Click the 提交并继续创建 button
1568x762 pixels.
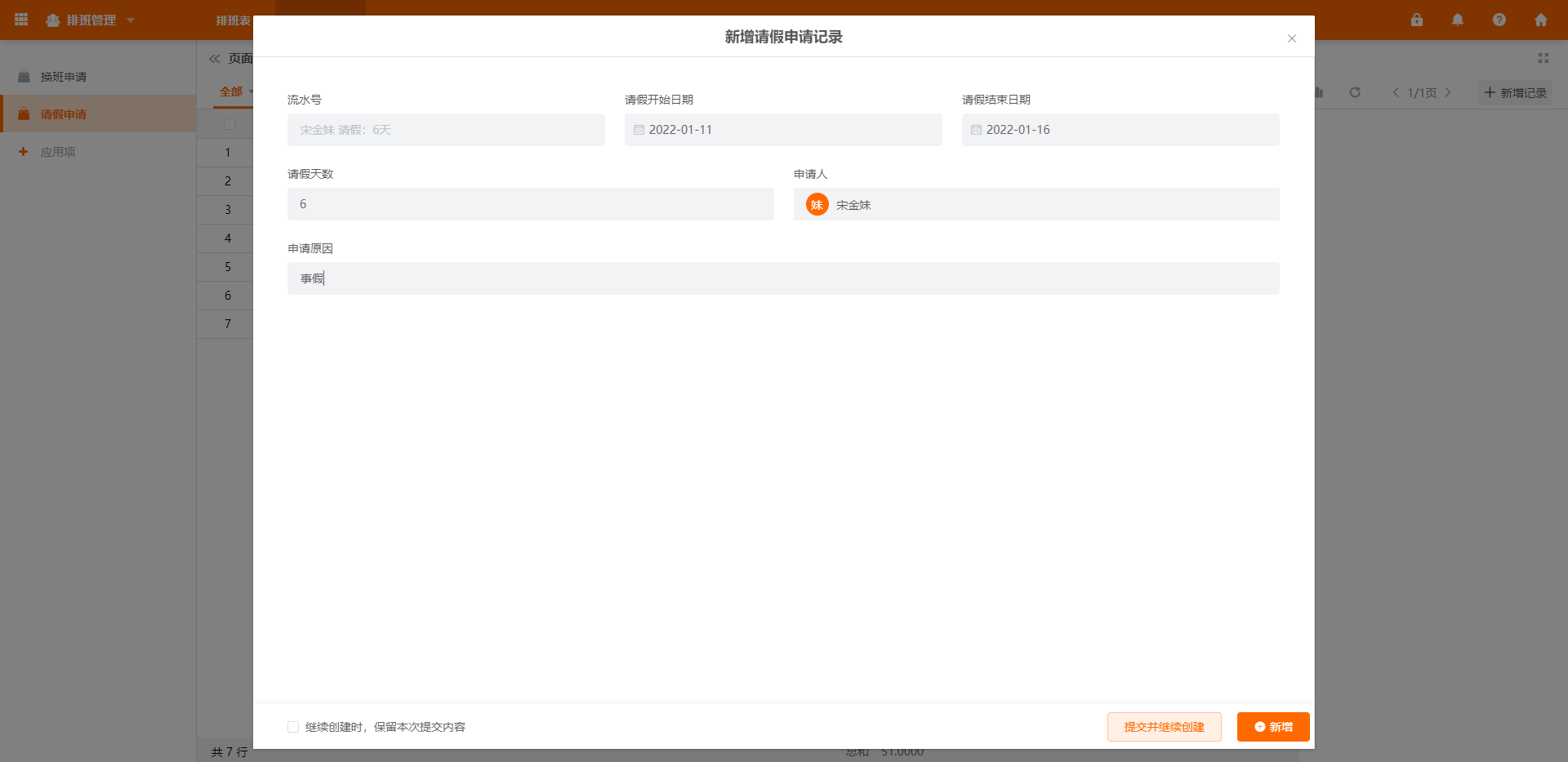pos(1165,727)
